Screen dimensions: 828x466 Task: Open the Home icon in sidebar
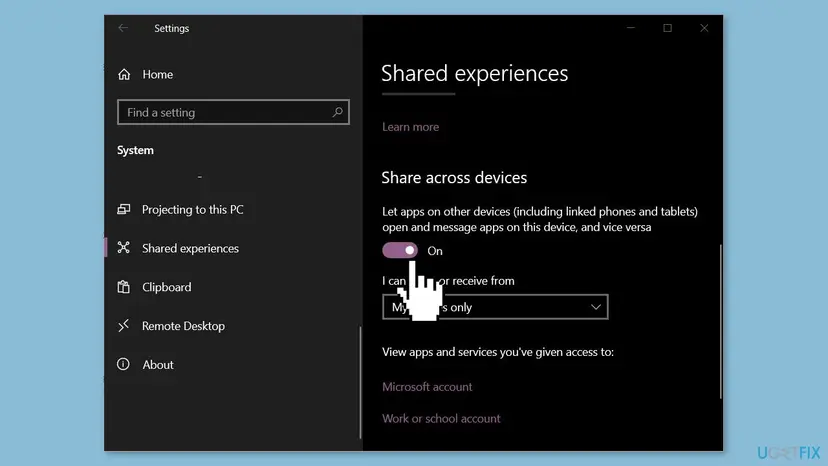[x=124, y=74]
